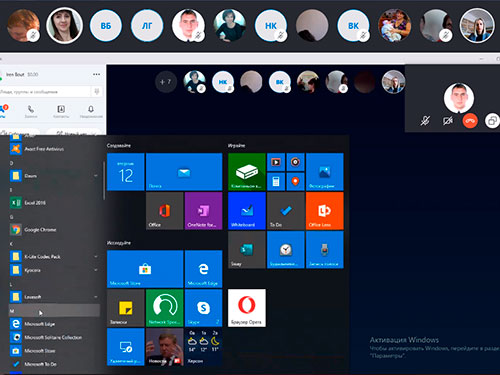Open the dial pad icon beside the search field
The image size is (500, 375).
coord(97,91)
